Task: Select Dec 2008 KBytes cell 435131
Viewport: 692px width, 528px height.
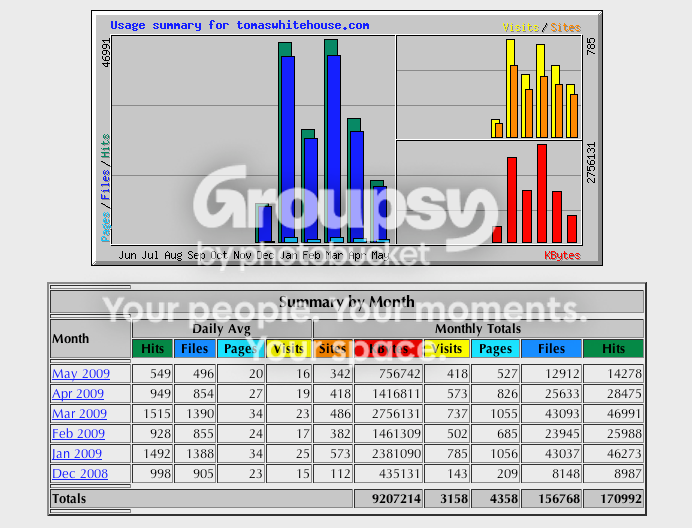Action: point(388,474)
